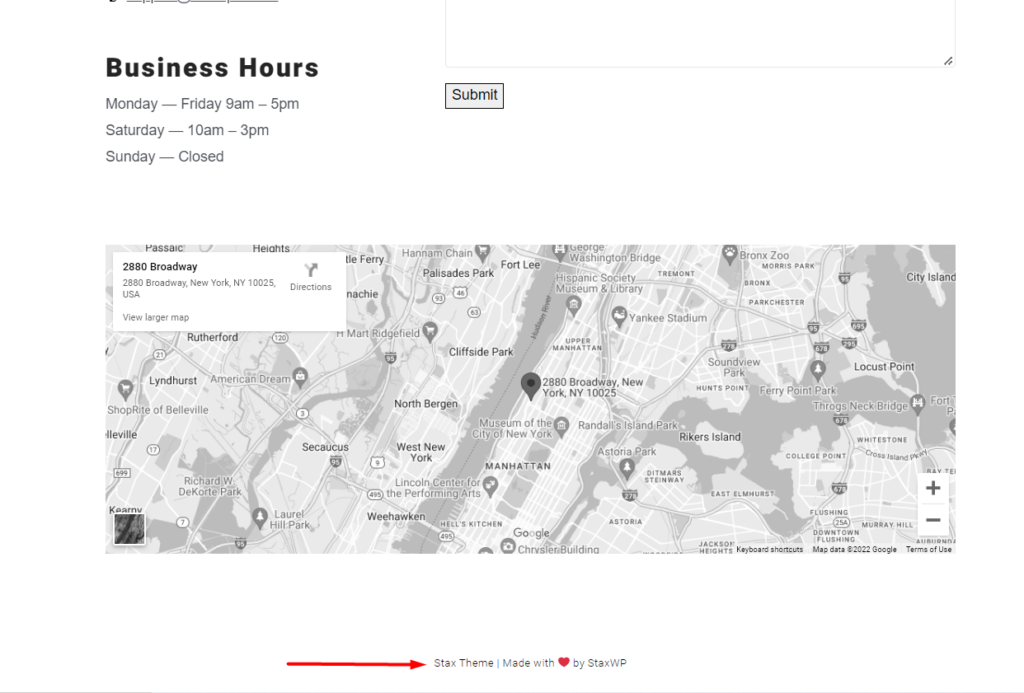Click the Map data ©2022 Google text
Screen dimensions: 1024x693
(x=854, y=549)
